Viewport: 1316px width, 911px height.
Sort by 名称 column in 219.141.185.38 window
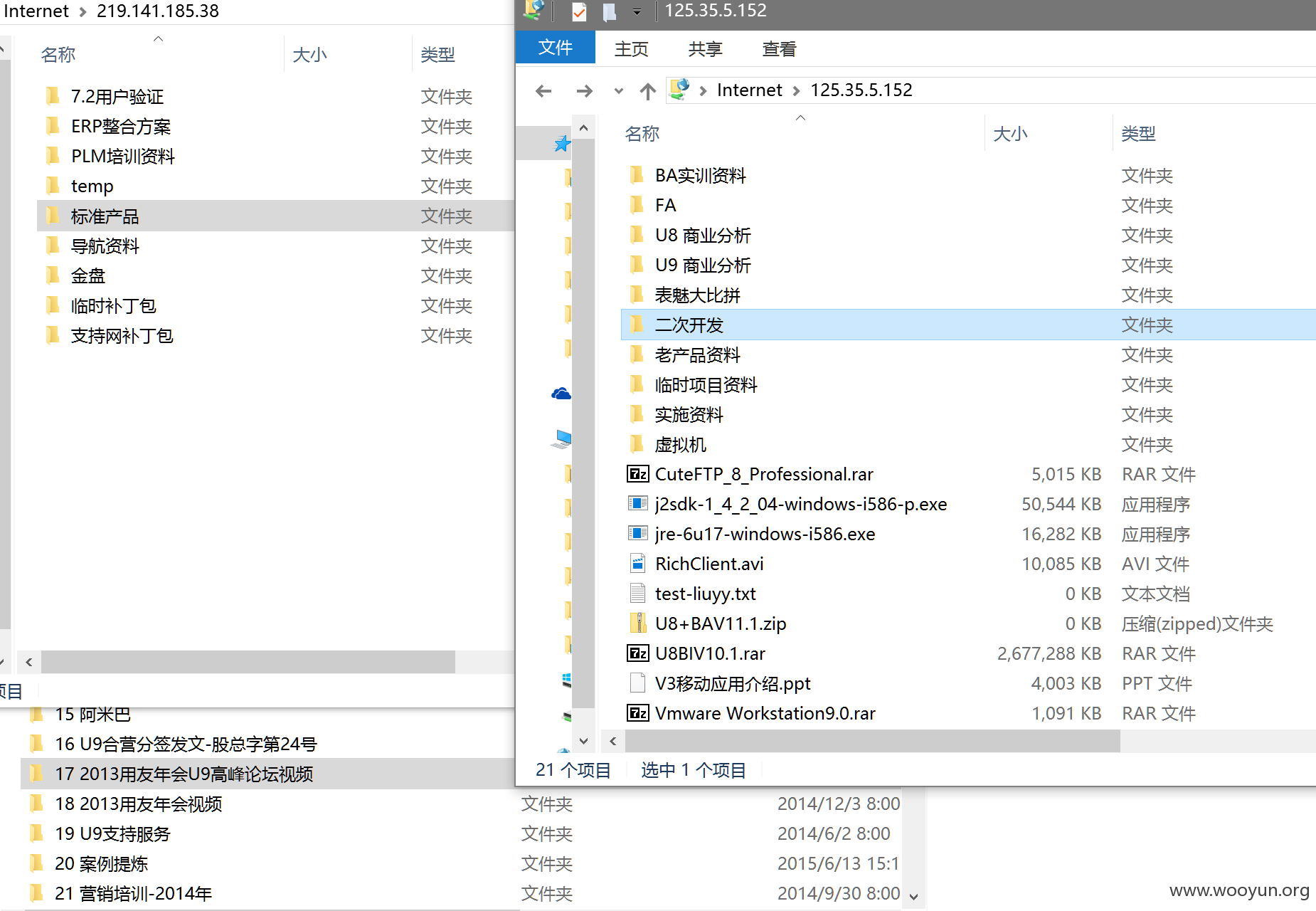58,55
